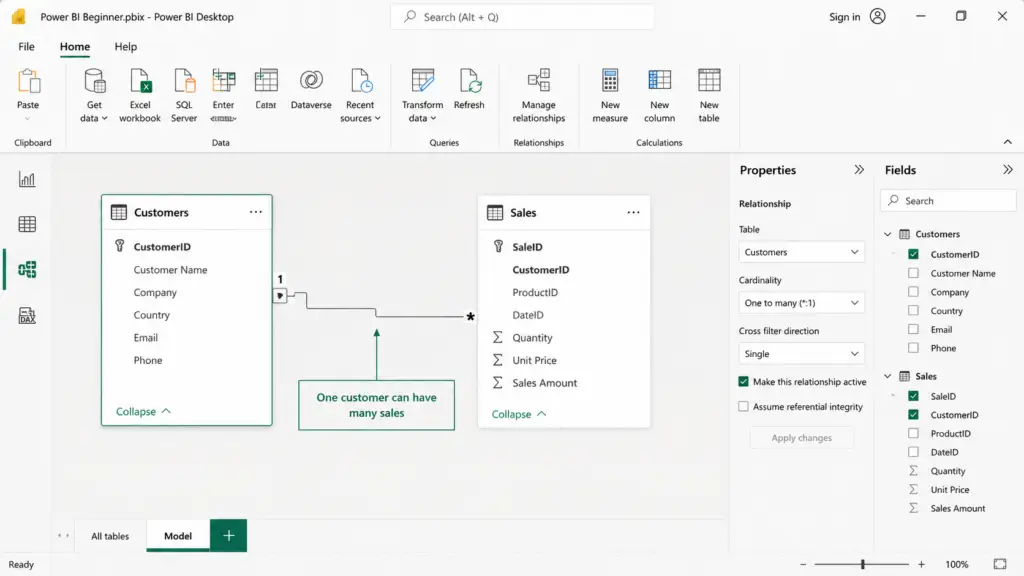Click the top Search box
Screen dimensions: 1024x576
pyautogui.click(x=522, y=17)
